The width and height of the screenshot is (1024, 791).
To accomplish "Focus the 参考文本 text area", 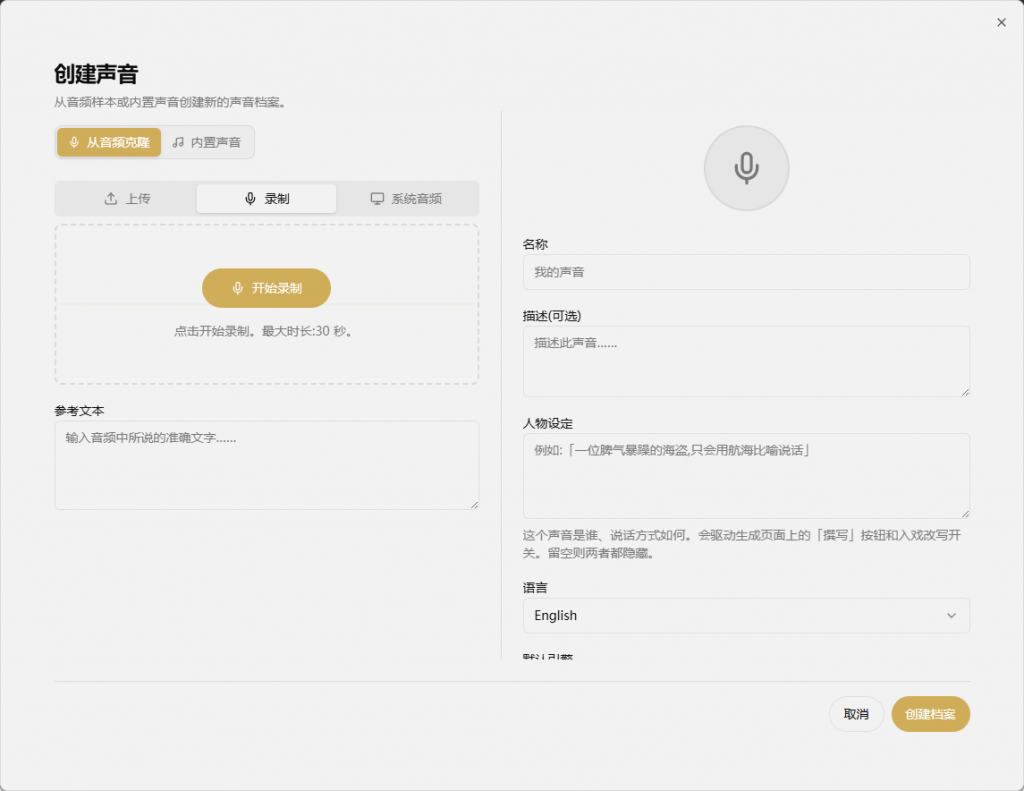I will coord(266,465).
